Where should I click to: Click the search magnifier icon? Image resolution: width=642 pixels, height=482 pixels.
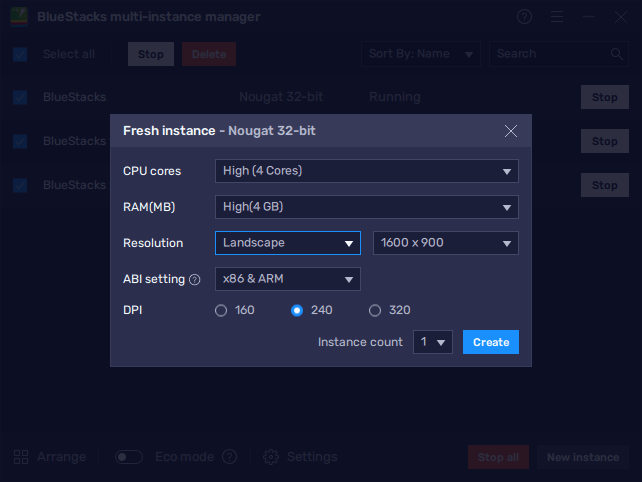(x=617, y=54)
